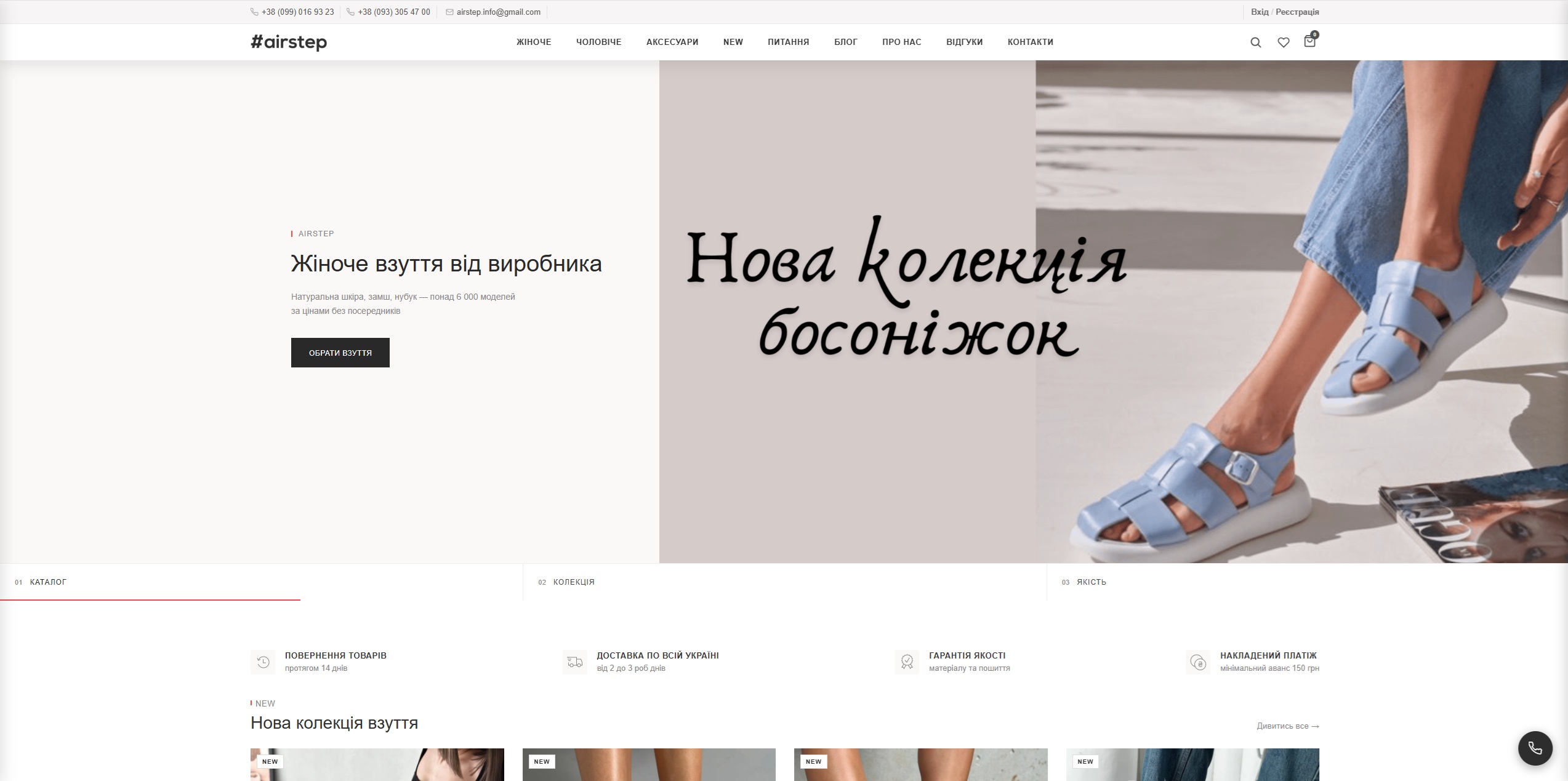Open the АКСЕСУАРИ category dropdown
Viewport: 1568px width, 781px height.
672,42
